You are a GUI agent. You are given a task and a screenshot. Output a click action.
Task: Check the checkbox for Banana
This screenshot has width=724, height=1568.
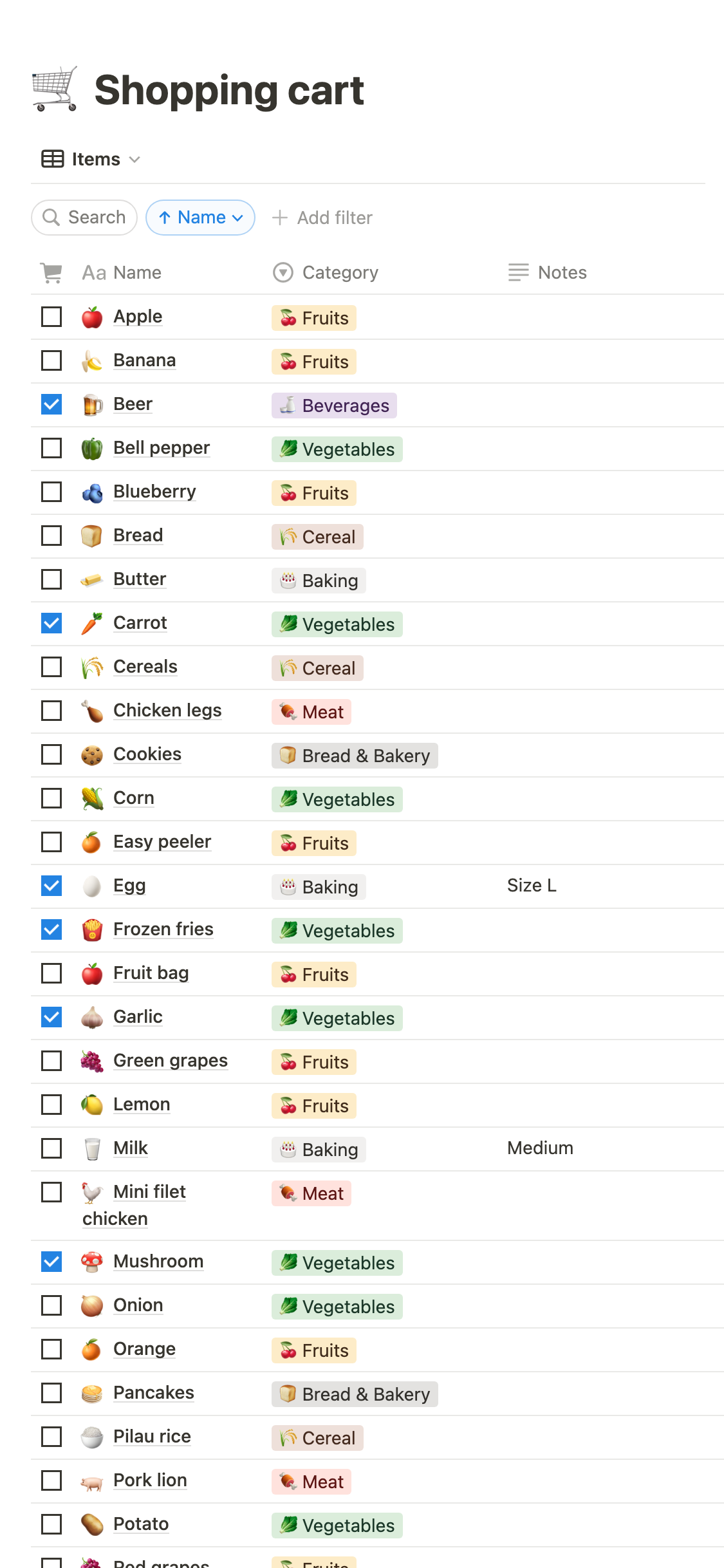pos(51,360)
